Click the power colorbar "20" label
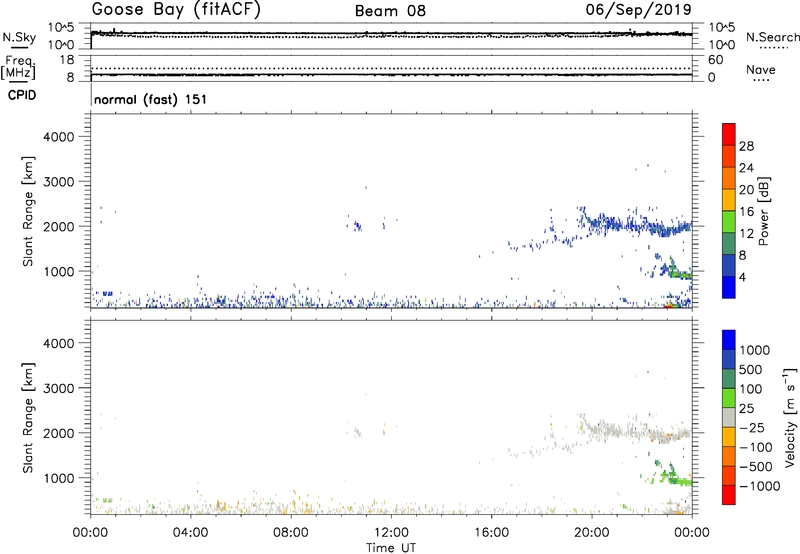Viewport: 800px width, 554px height. (x=746, y=190)
